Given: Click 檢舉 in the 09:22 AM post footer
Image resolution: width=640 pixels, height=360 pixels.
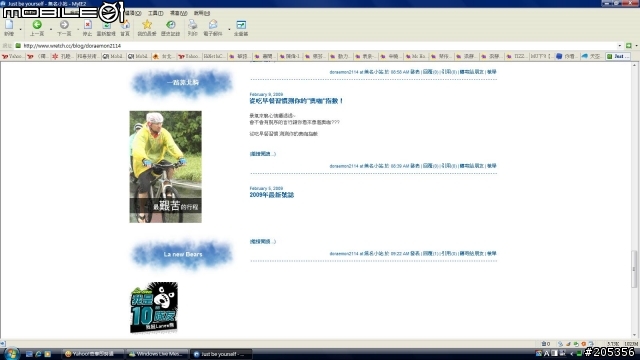Looking at the screenshot, I should click(x=491, y=253).
